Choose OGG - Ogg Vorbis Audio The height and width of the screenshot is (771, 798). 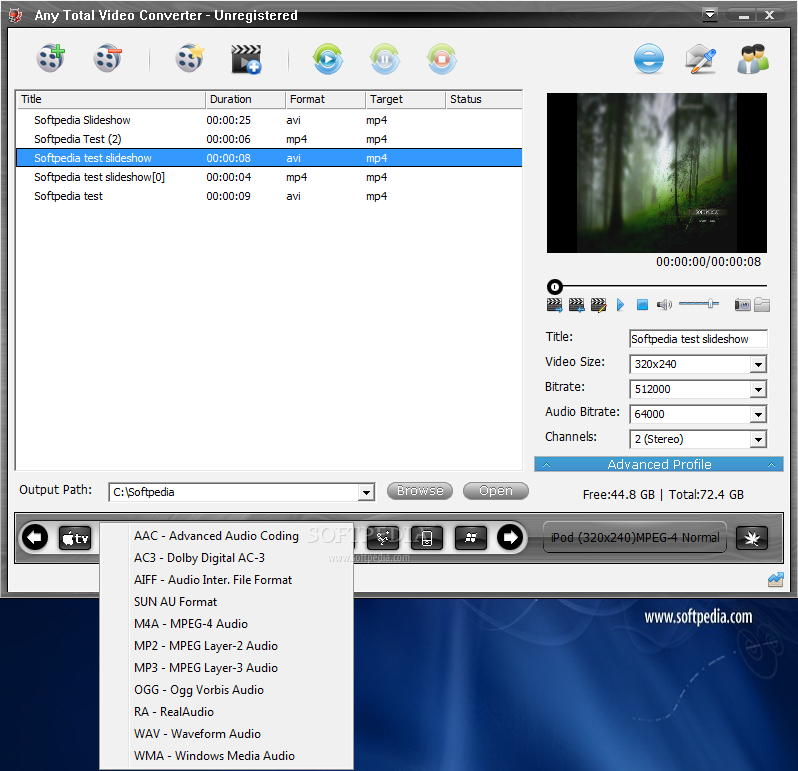pos(226,690)
